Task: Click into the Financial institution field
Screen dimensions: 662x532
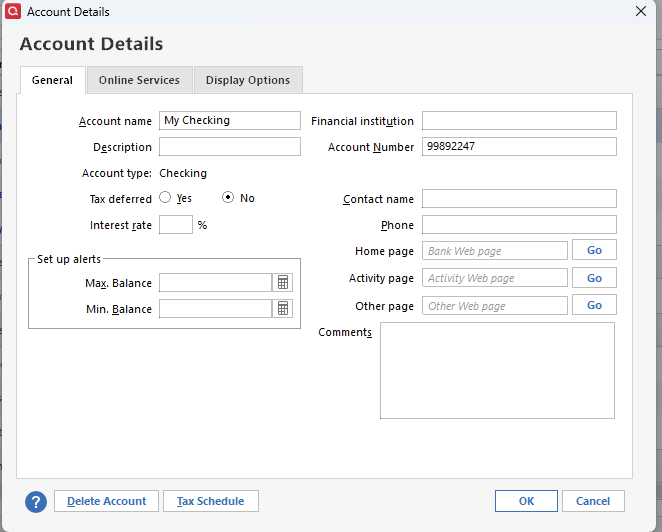Action: 519,121
